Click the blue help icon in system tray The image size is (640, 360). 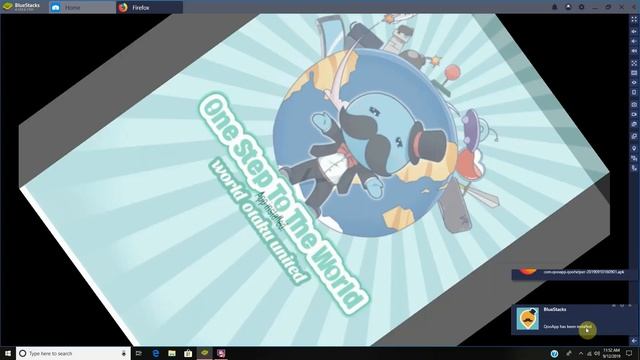point(554,353)
